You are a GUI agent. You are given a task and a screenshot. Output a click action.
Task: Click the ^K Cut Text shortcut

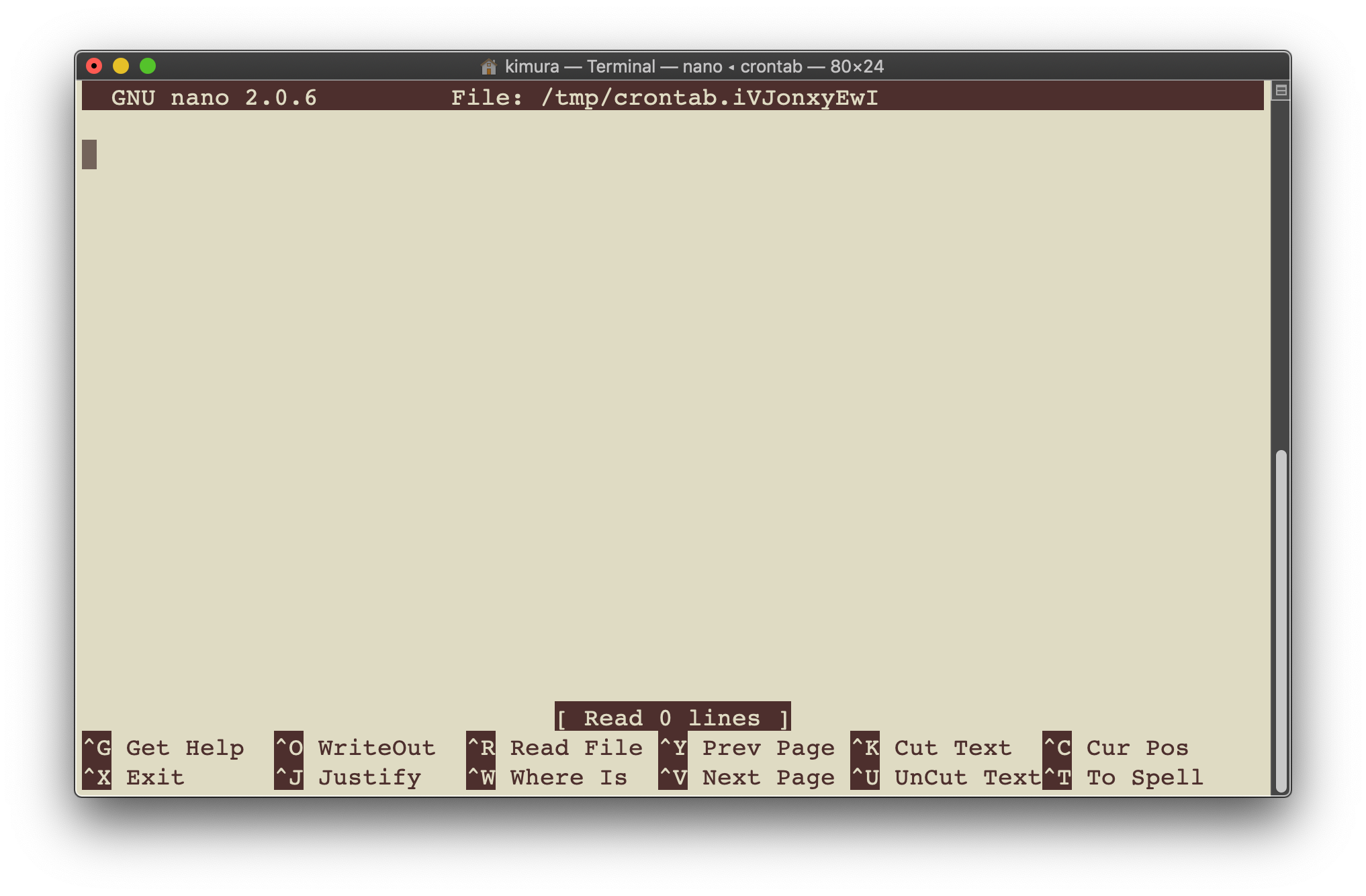[x=931, y=748]
